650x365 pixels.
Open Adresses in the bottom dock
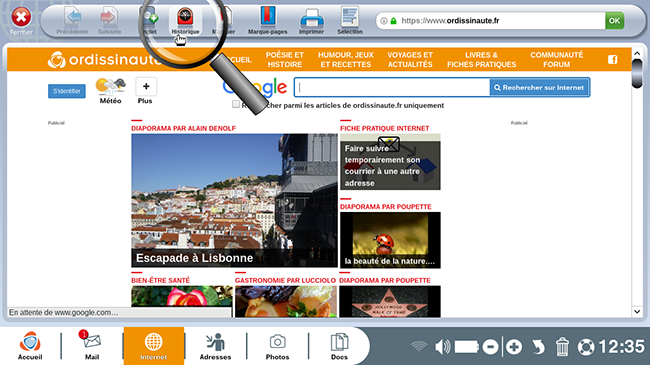[x=215, y=346]
